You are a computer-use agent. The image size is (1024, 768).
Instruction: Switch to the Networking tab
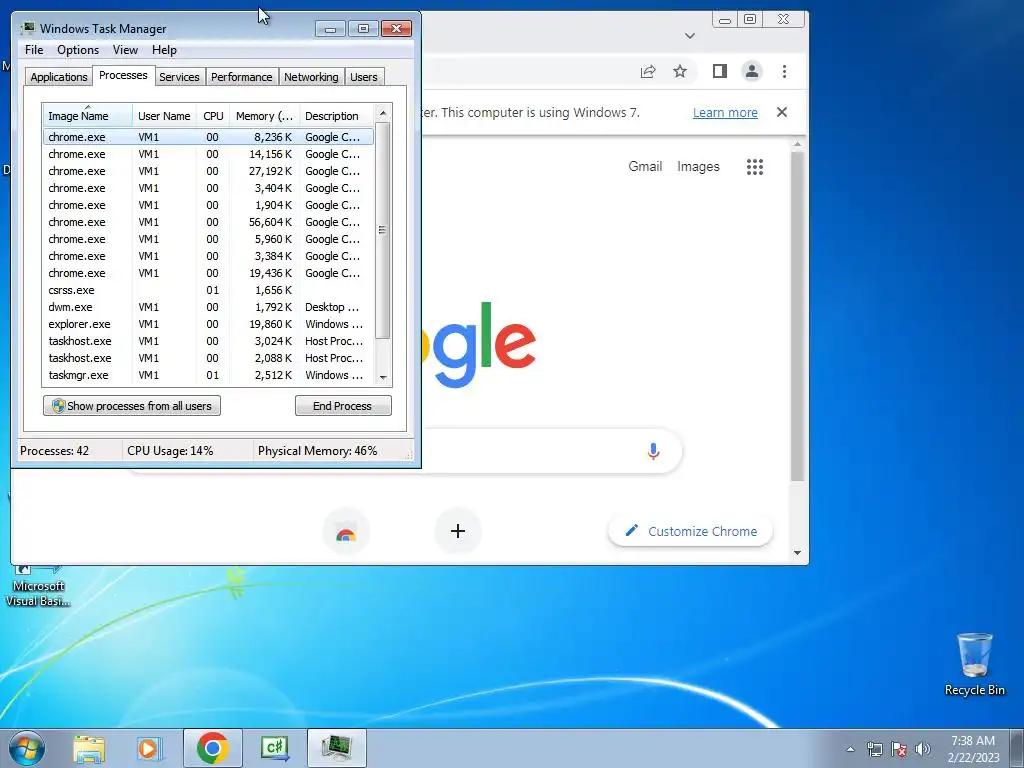point(311,76)
